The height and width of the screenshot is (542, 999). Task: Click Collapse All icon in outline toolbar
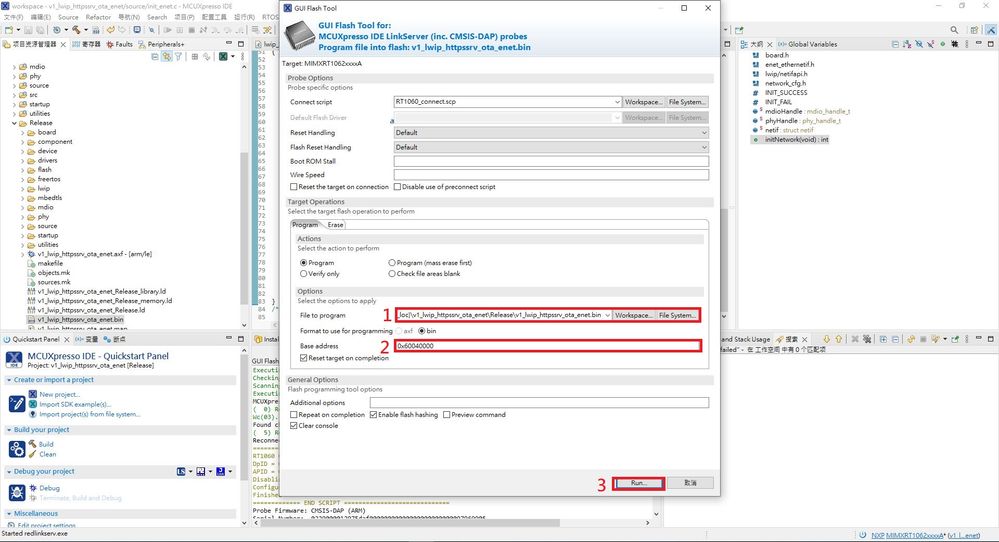point(895,45)
